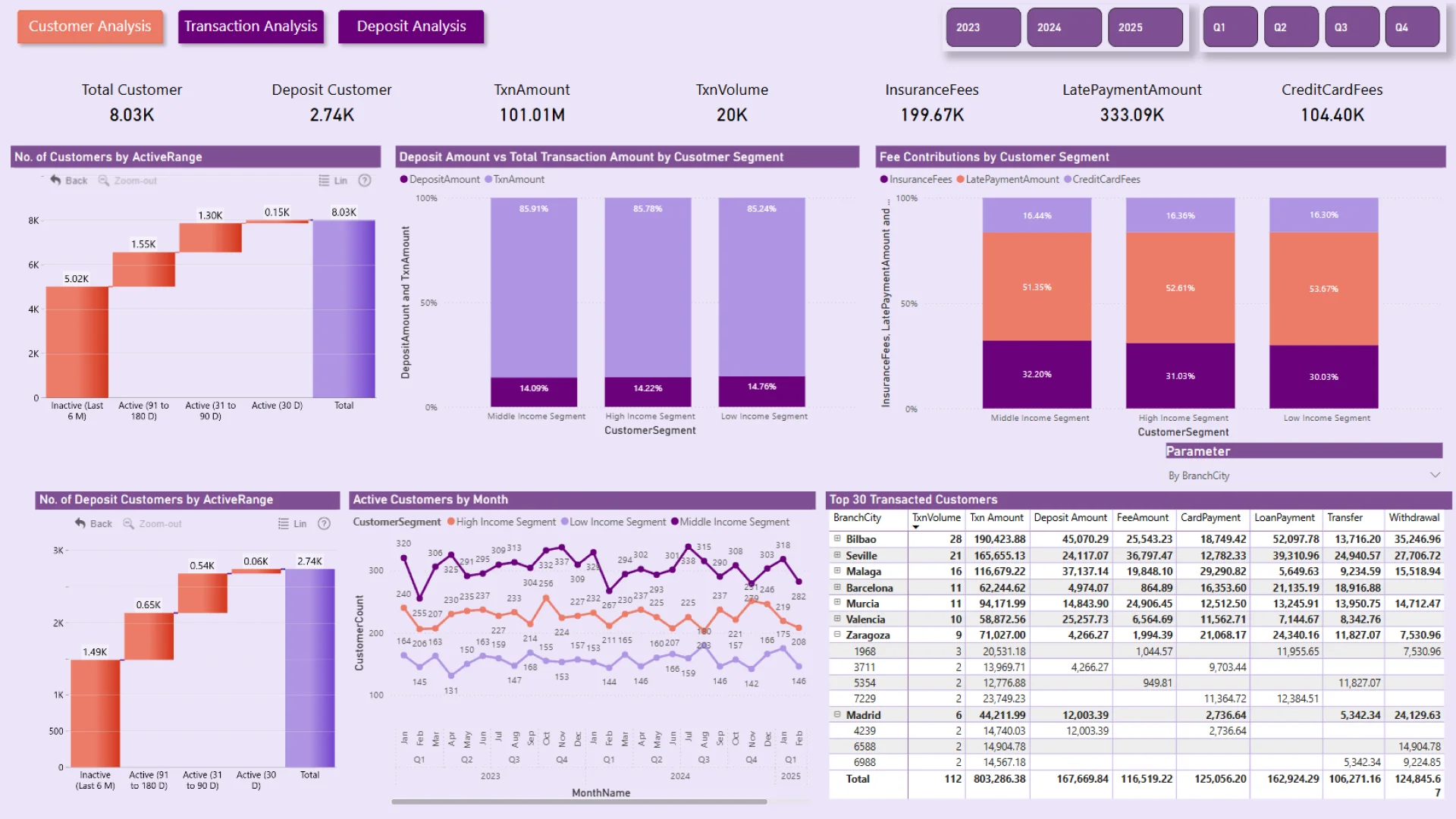Image resolution: width=1456 pixels, height=819 pixels.
Task: Click the line chart horizontal scrollbar
Action: coord(579,802)
